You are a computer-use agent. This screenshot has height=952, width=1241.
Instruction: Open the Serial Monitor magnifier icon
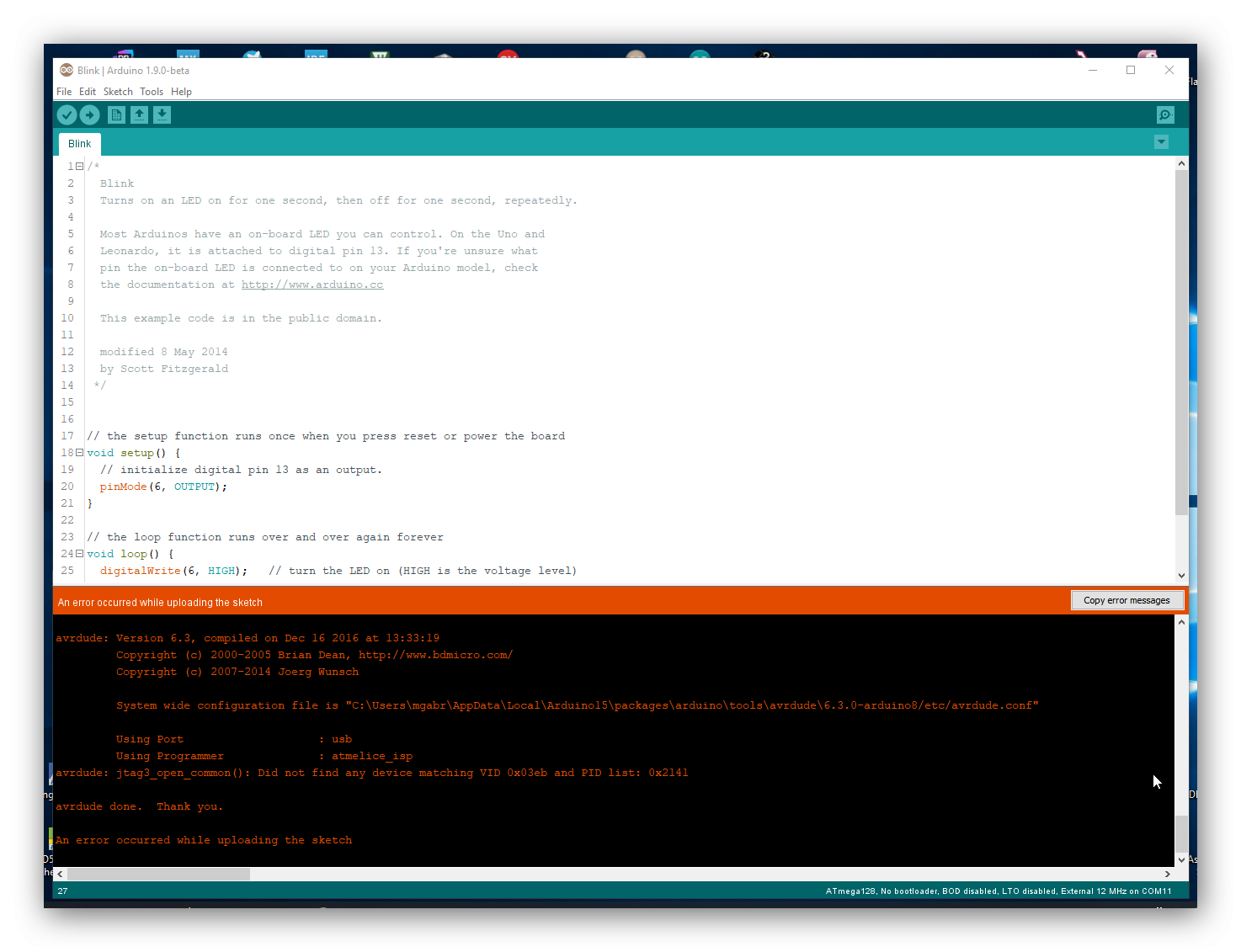tap(1165, 115)
